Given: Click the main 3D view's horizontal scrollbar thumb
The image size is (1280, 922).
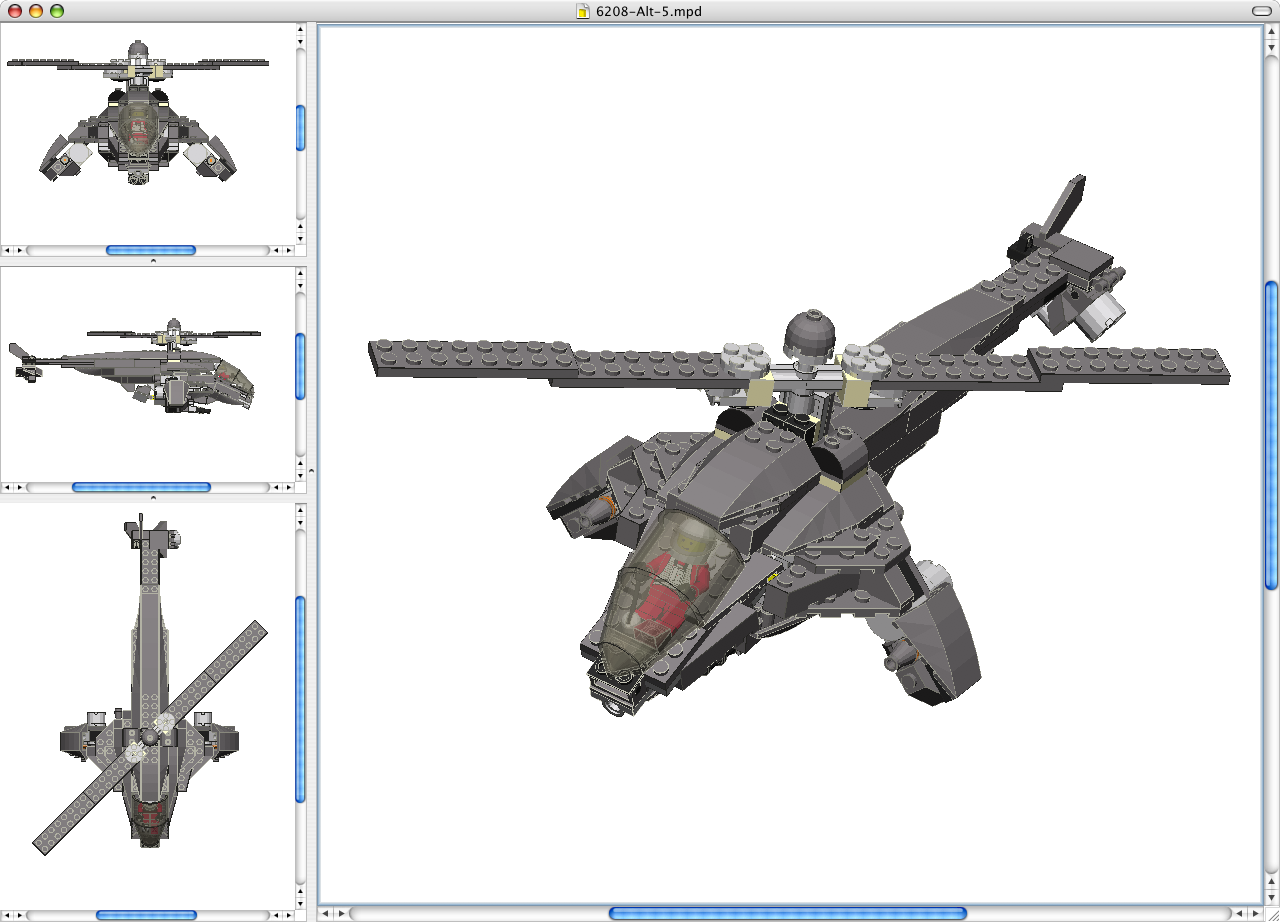Looking at the screenshot, I should click(787, 913).
